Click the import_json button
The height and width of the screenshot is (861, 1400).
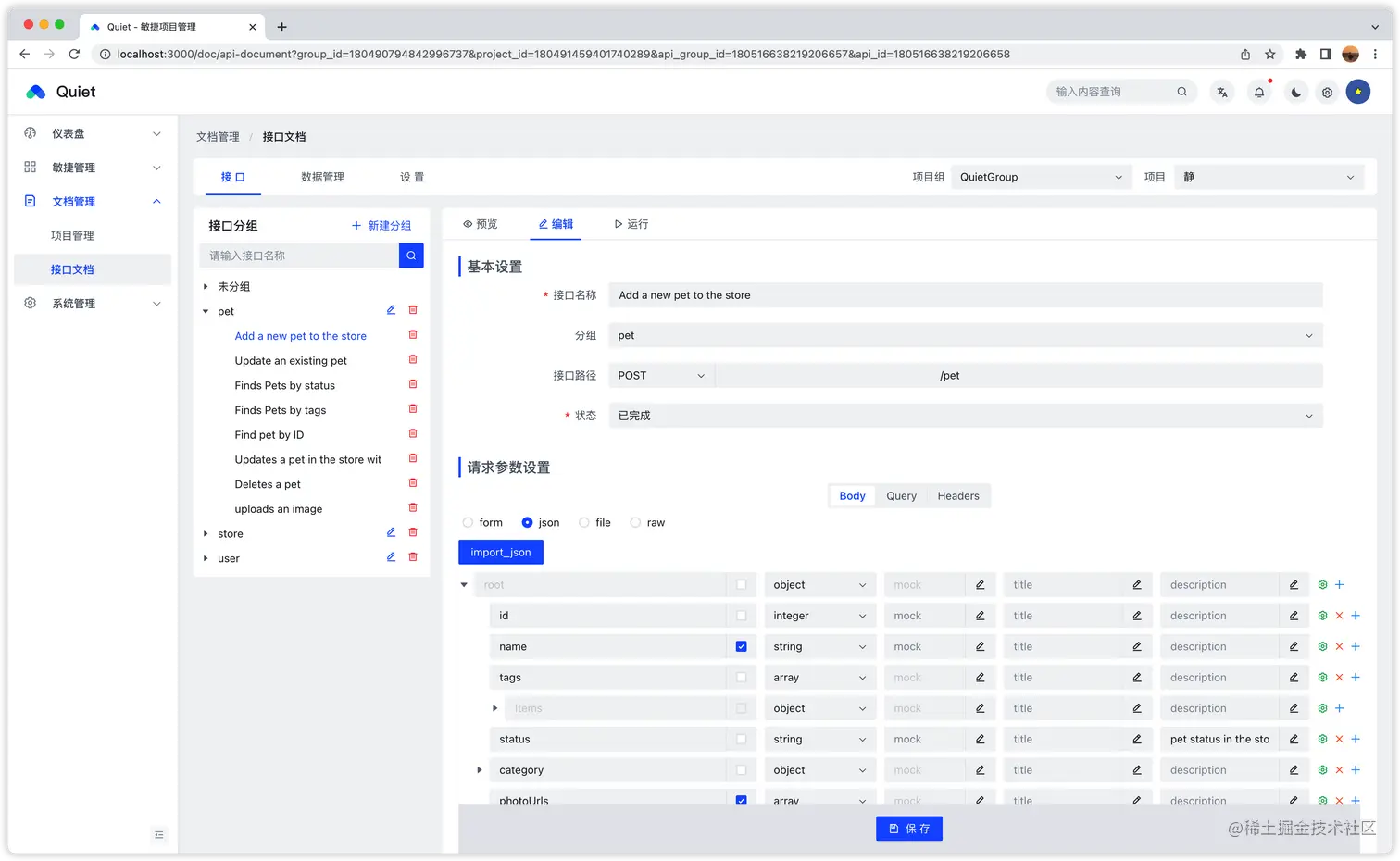pyautogui.click(x=501, y=553)
